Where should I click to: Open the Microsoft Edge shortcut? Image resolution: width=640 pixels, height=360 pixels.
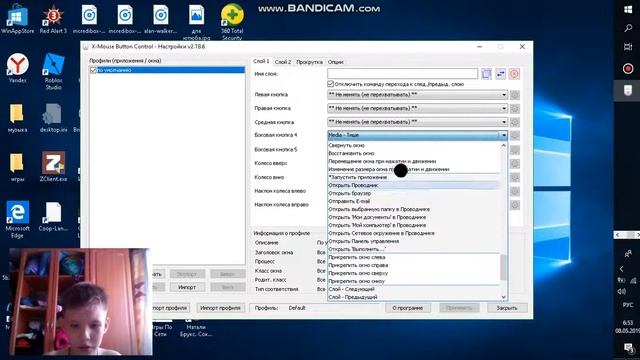[x=17, y=219]
